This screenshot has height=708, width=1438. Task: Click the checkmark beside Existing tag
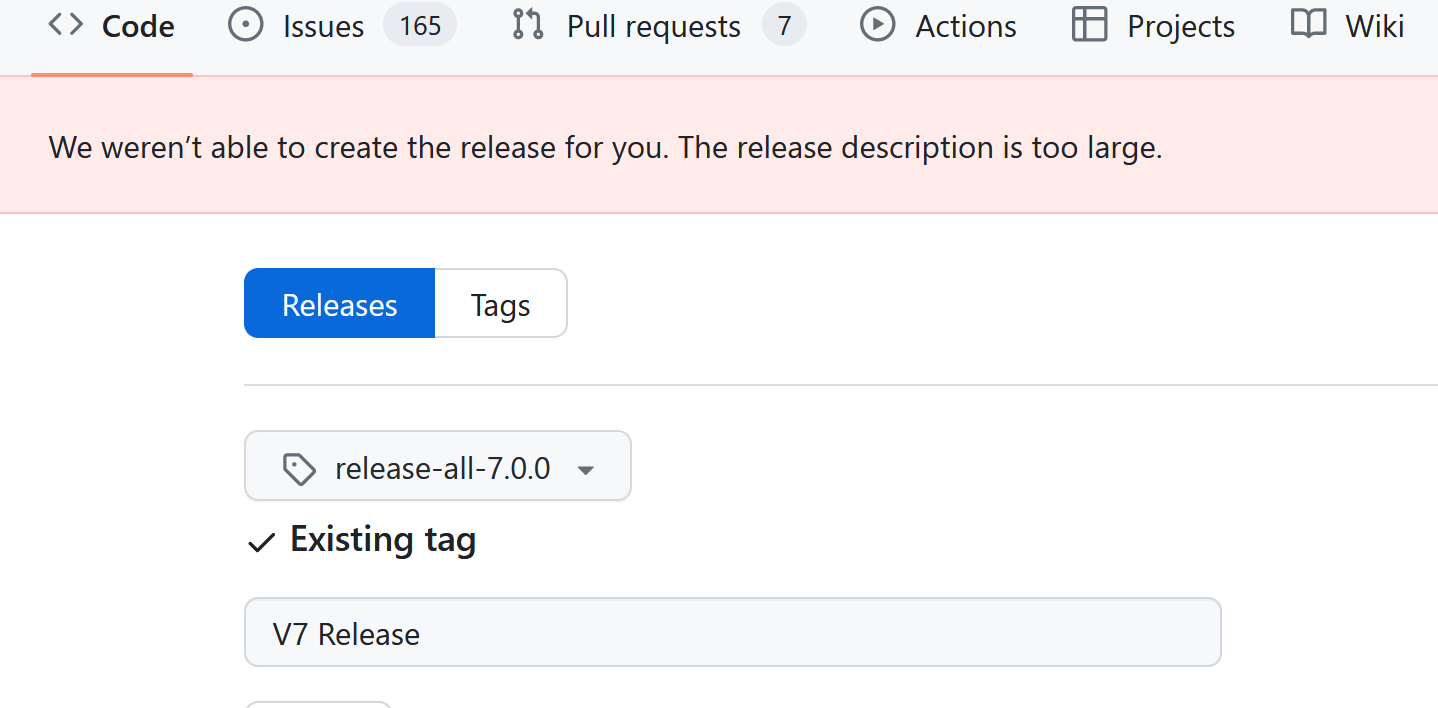coord(261,542)
